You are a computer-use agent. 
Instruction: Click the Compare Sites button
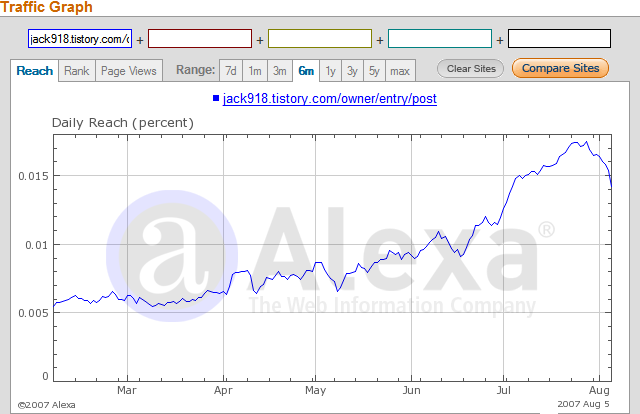click(560, 68)
